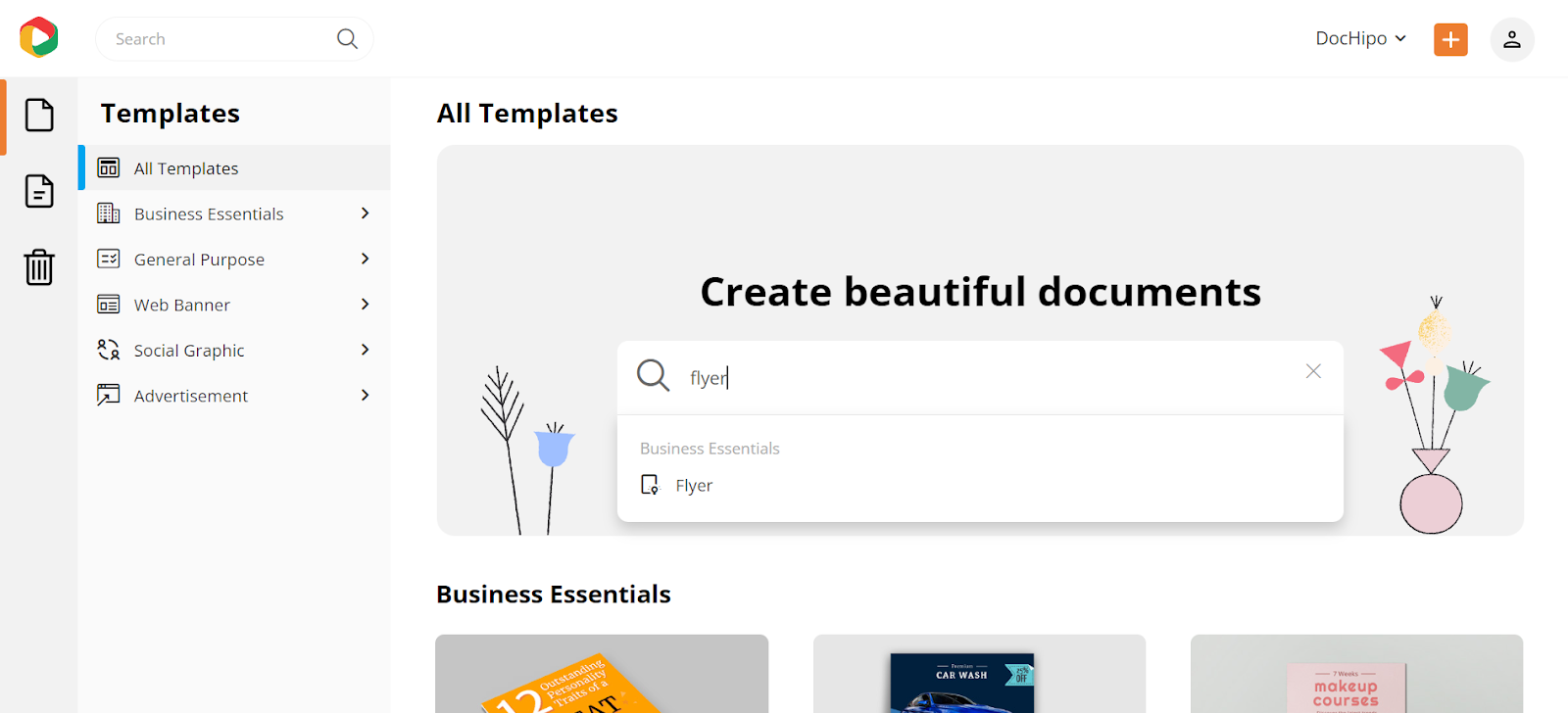
Task: Click the General Purpose checklist icon
Action: (x=109, y=259)
